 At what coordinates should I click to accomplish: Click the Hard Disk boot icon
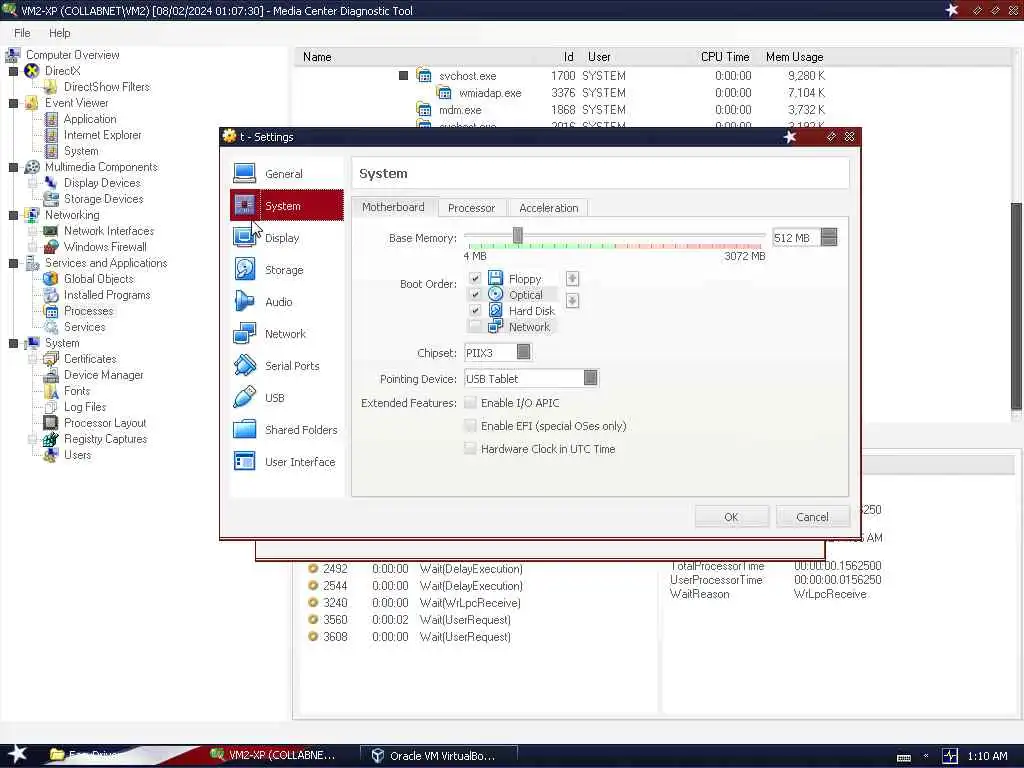pyautogui.click(x=496, y=310)
